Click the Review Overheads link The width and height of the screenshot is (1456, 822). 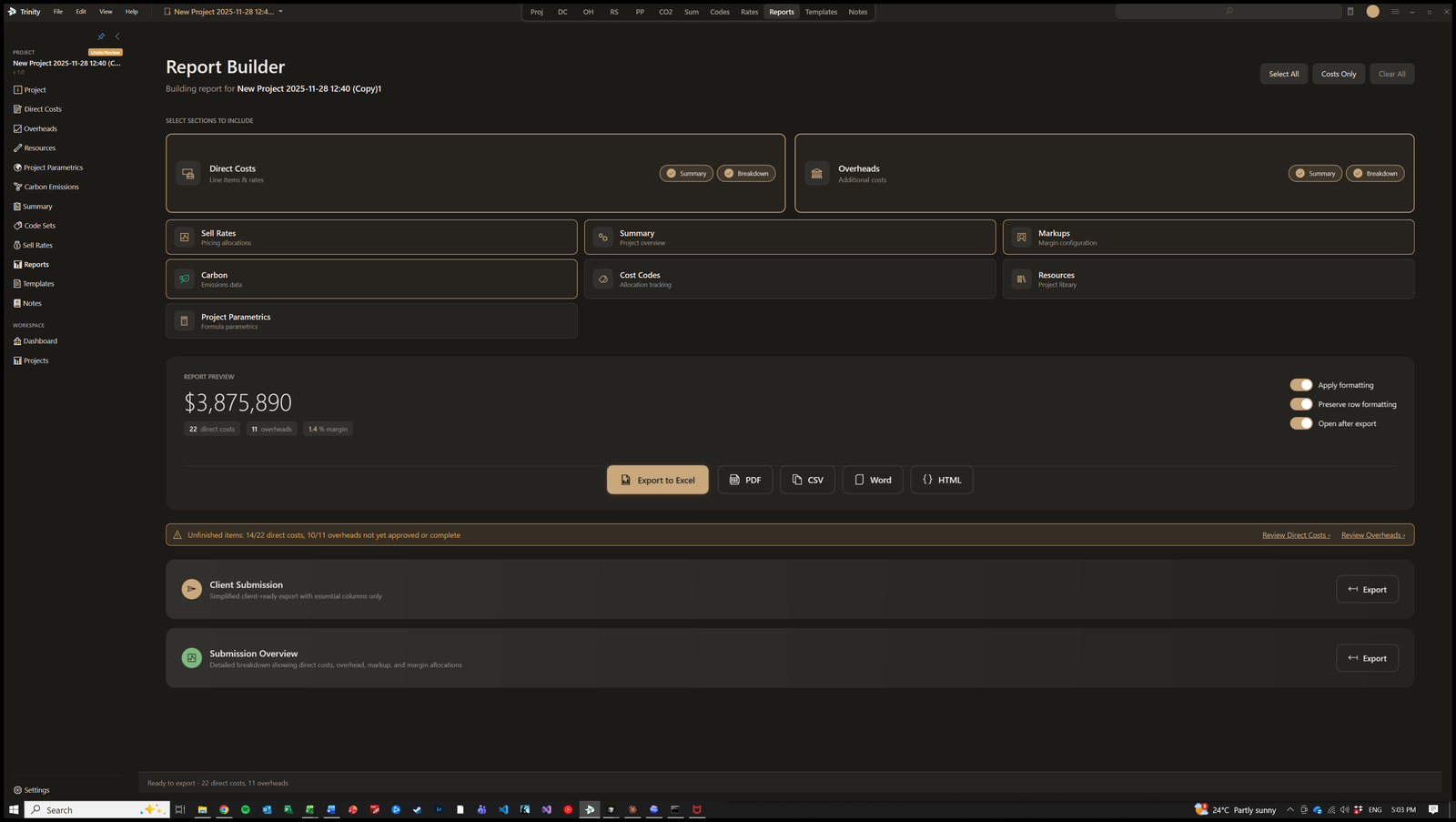point(1373,535)
